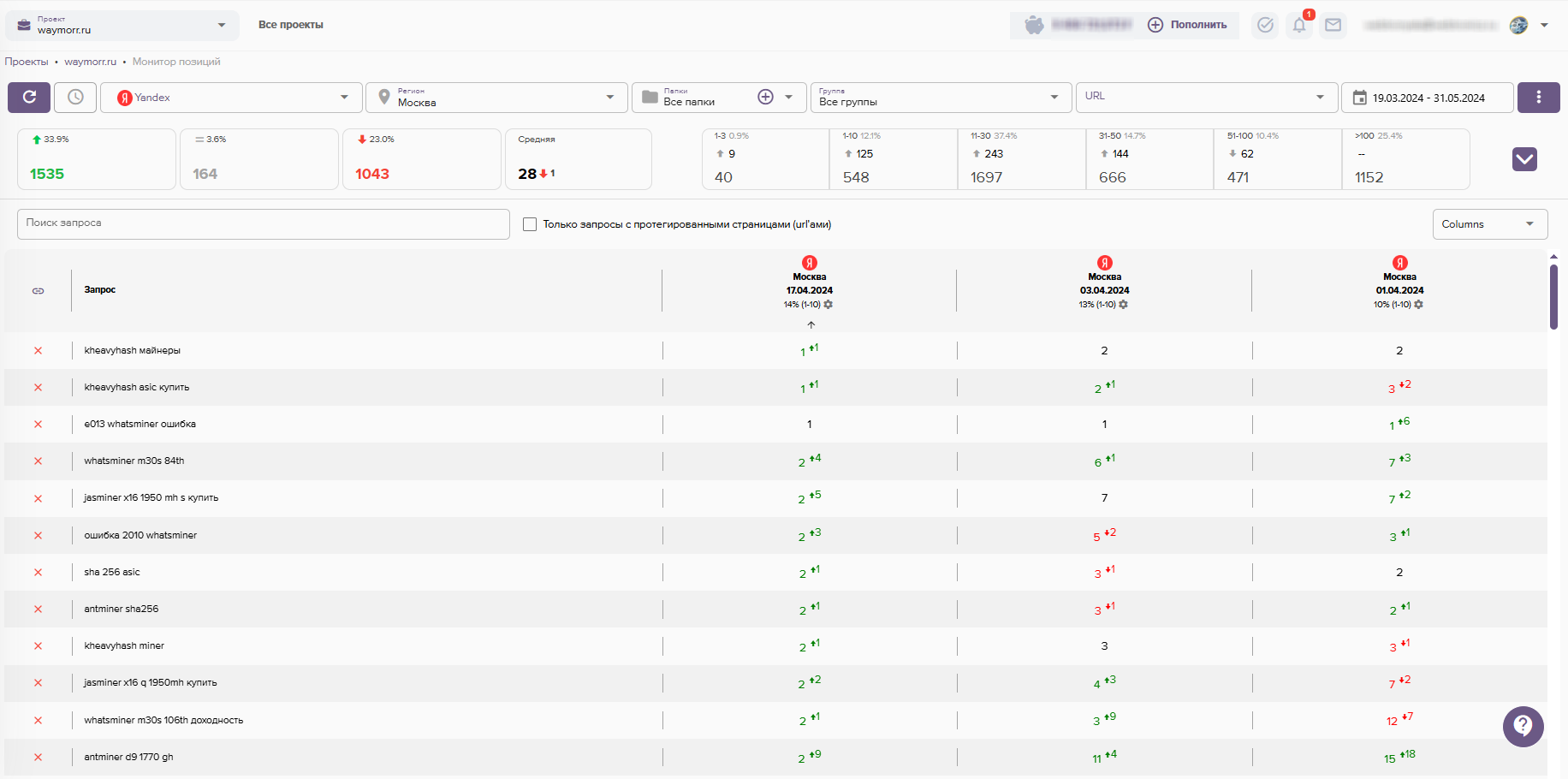Open the Yandex search engine dropdown
The width and height of the screenshot is (1568, 779).
pos(231,98)
